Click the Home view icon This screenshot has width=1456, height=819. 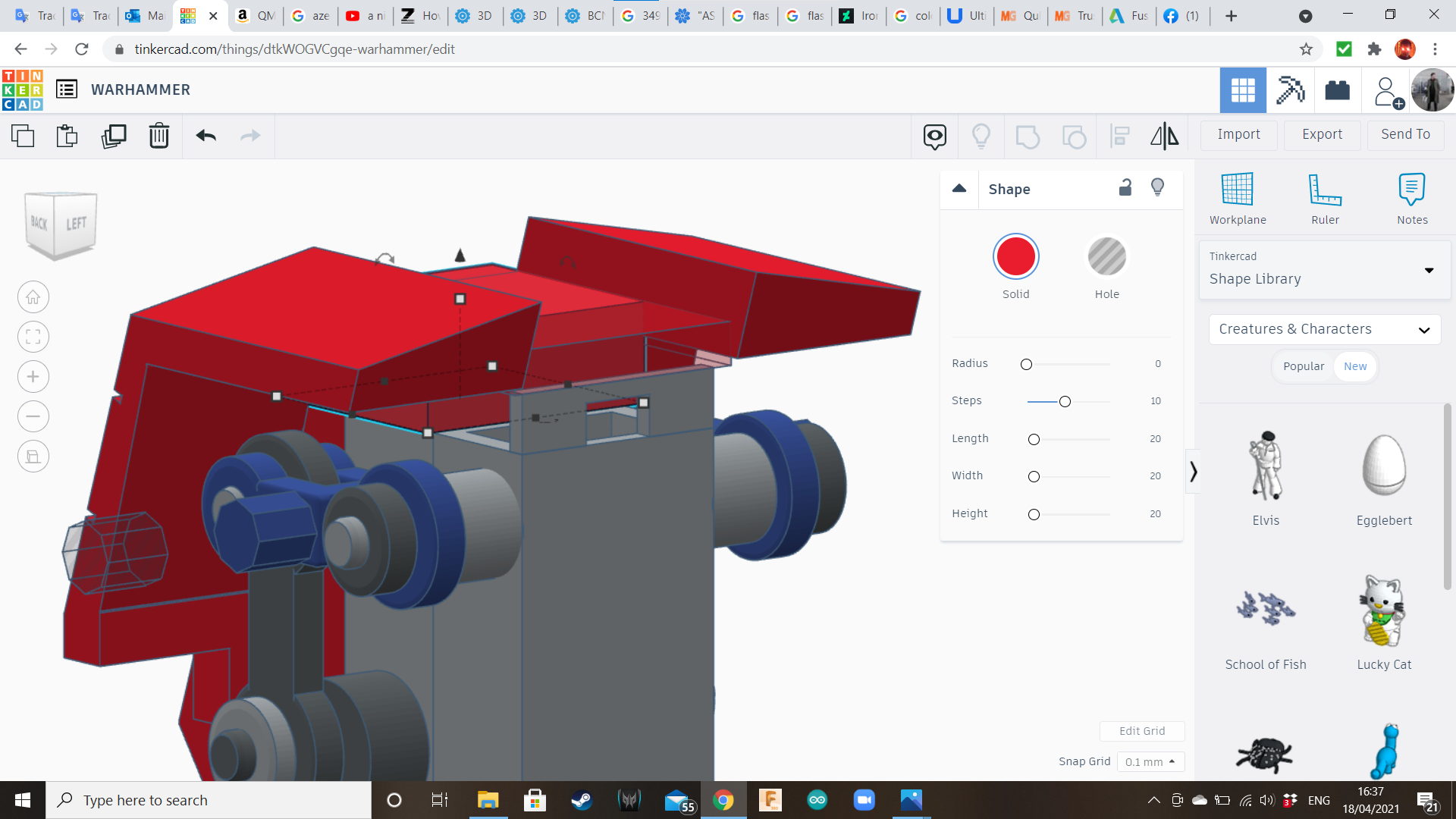click(33, 297)
